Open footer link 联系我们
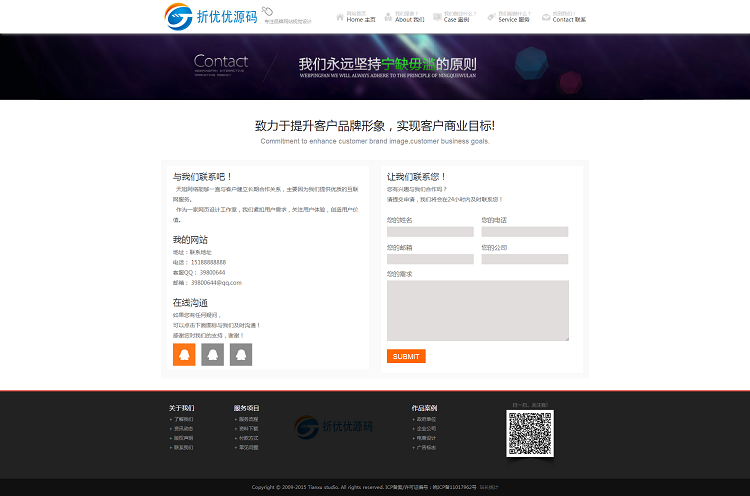The image size is (750, 496). coord(184,448)
